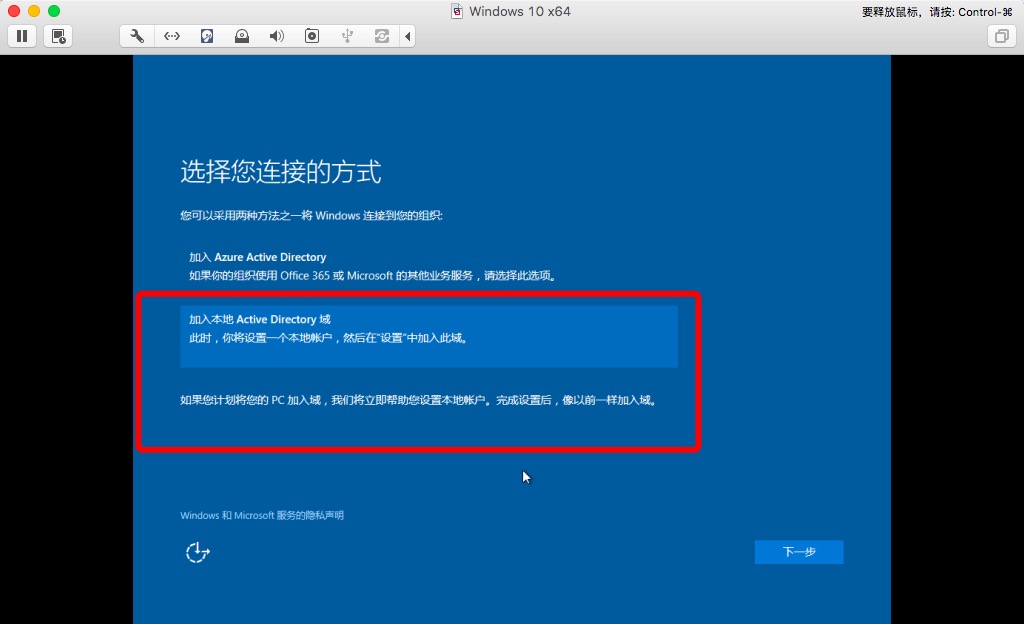Click the camera device icon
The height and width of the screenshot is (624, 1024).
click(312, 36)
